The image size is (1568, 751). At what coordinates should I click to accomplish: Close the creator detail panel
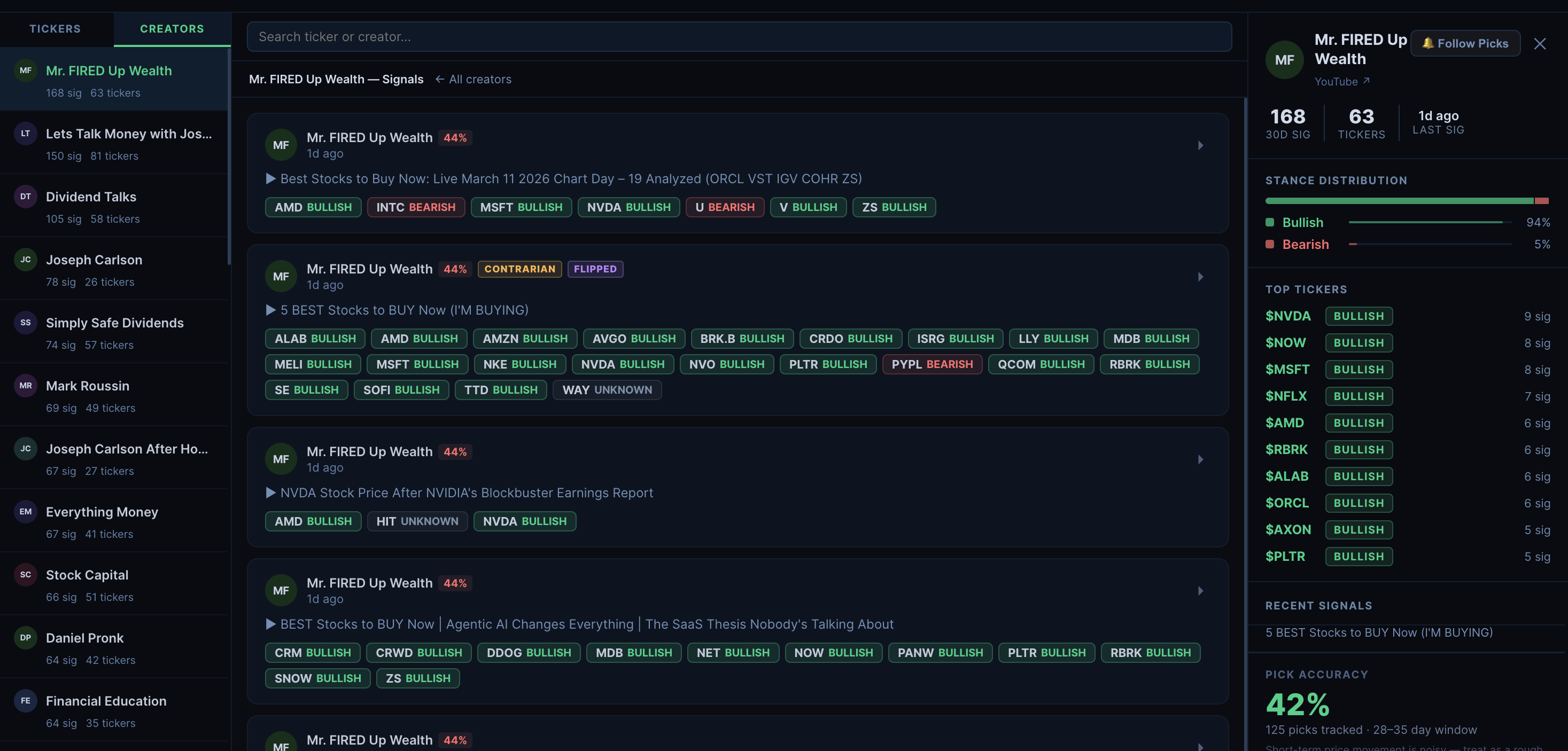coord(1539,44)
